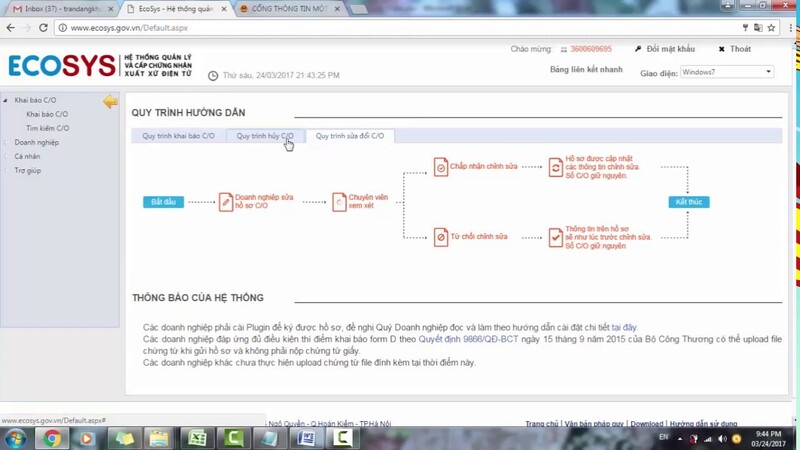Screen dimensions: 800x450
Task: Click Chrome icon in taskbar
Action: pos(51,438)
